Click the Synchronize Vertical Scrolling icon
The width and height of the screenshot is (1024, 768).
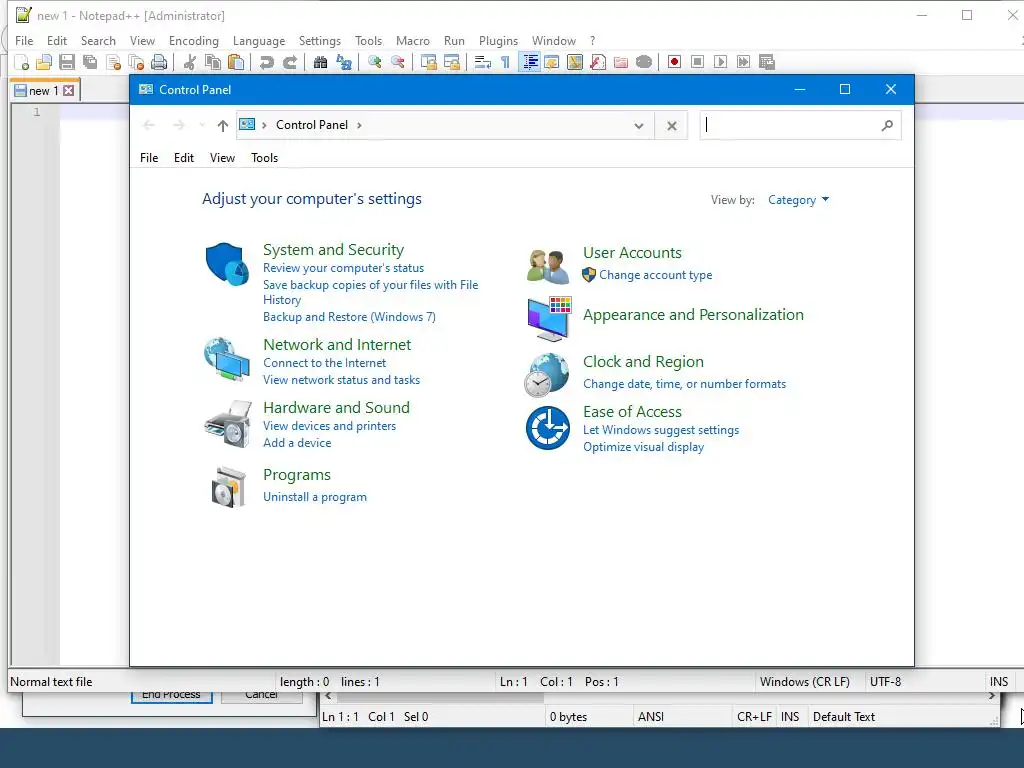pyautogui.click(x=428, y=62)
